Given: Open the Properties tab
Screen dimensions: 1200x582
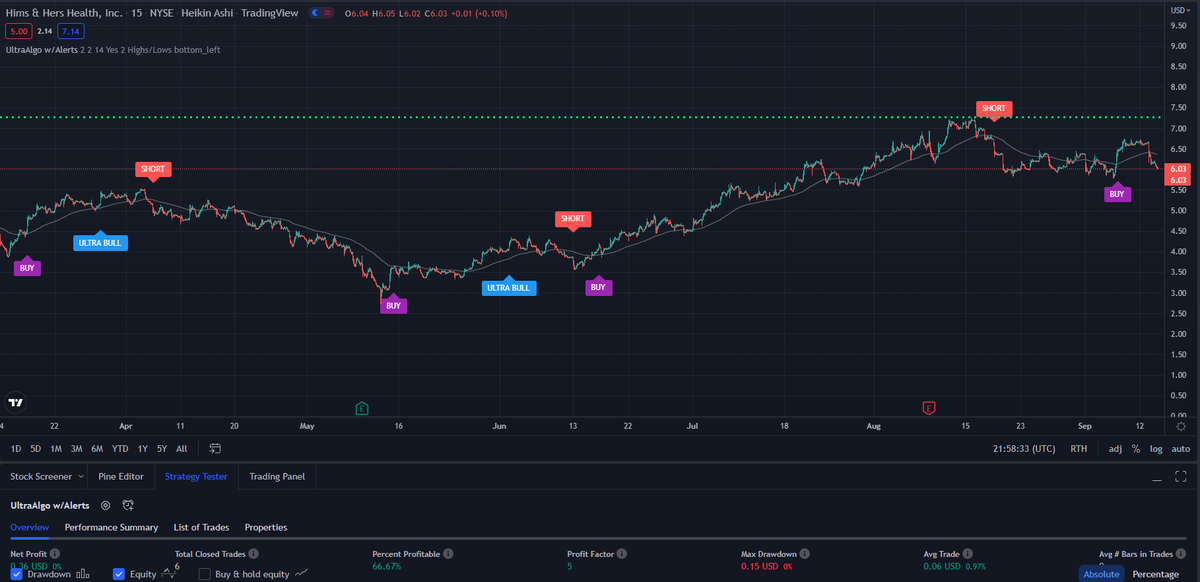Looking at the screenshot, I should point(266,527).
